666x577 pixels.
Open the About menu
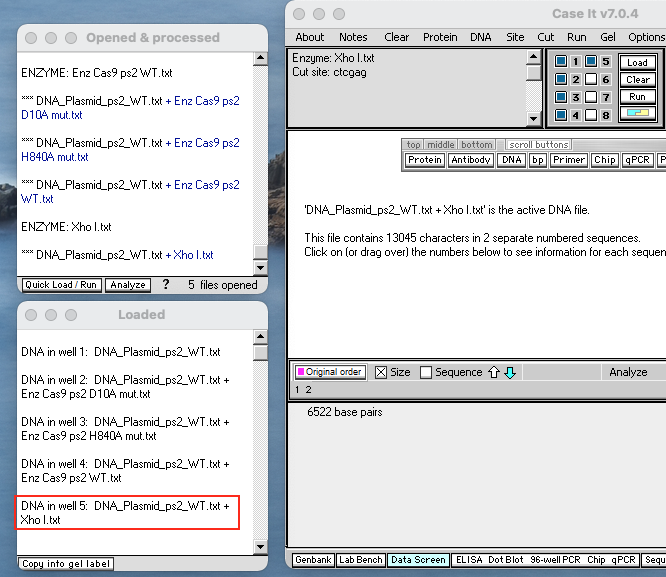pyautogui.click(x=310, y=37)
